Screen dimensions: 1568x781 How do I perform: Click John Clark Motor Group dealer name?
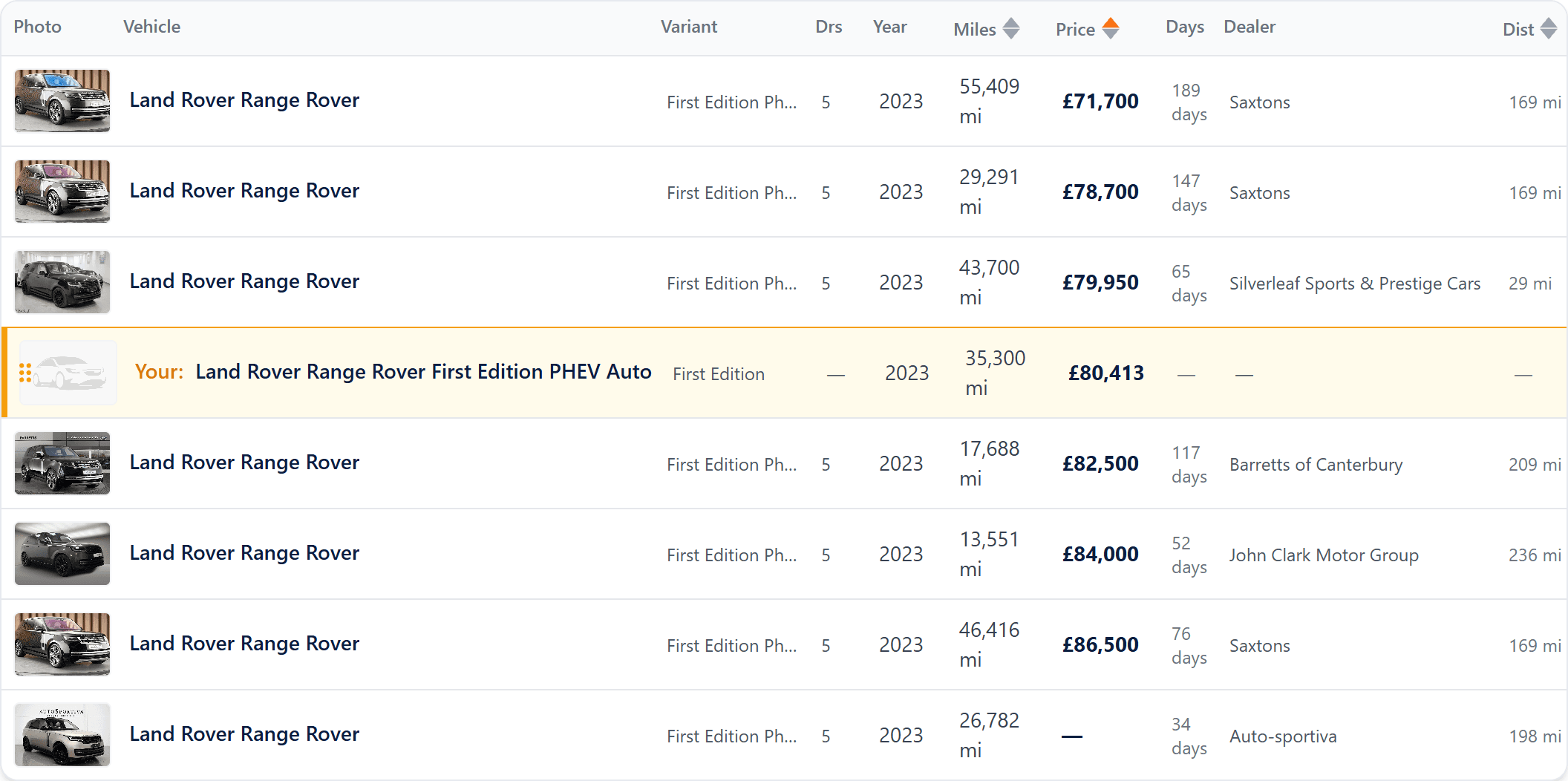tap(1324, 555)
